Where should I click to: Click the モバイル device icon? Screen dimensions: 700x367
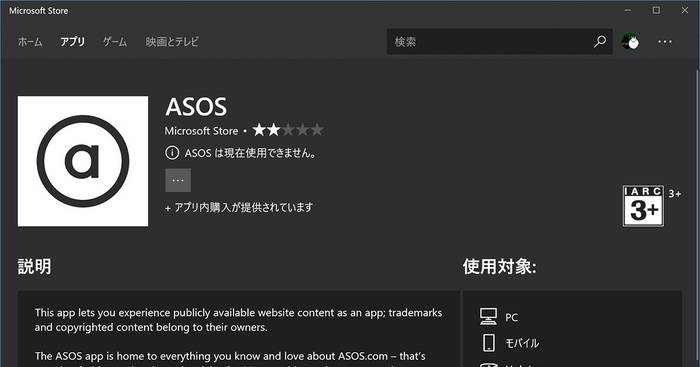tap(489, 343)
